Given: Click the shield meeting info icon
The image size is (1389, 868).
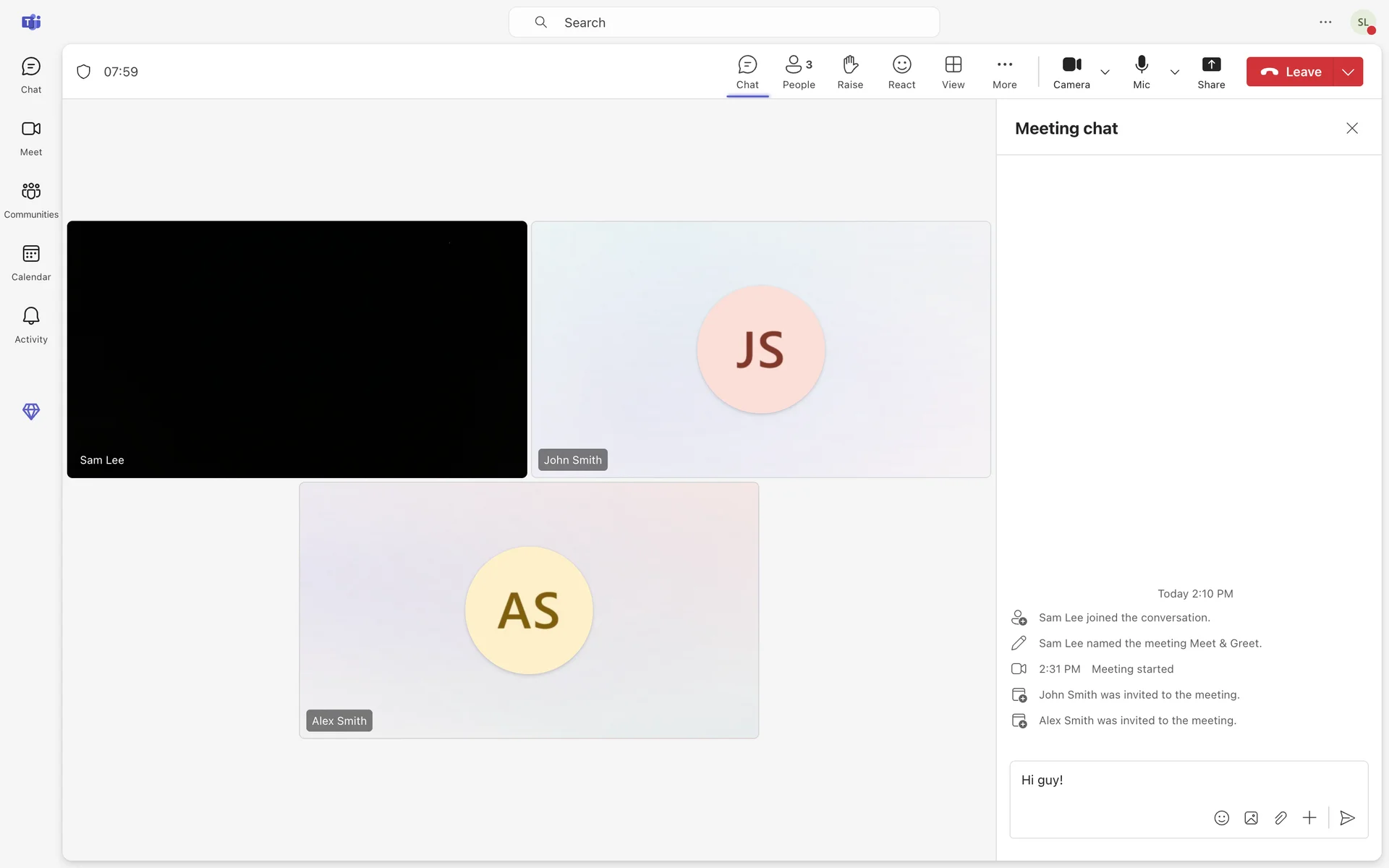Looking at the screenshot, I should [84, 72].
